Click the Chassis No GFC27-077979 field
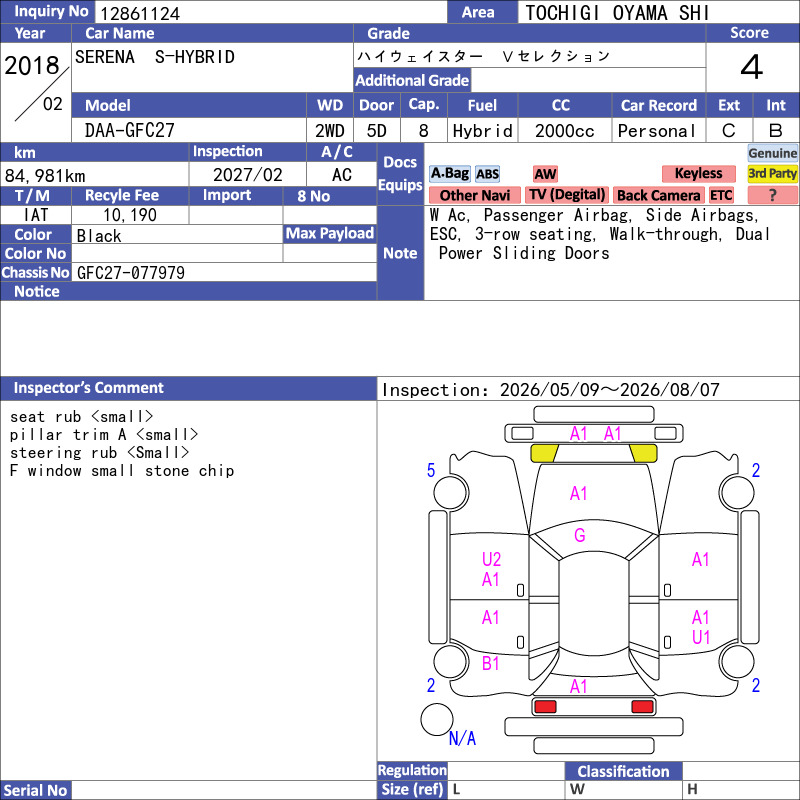 coord(224,272)
